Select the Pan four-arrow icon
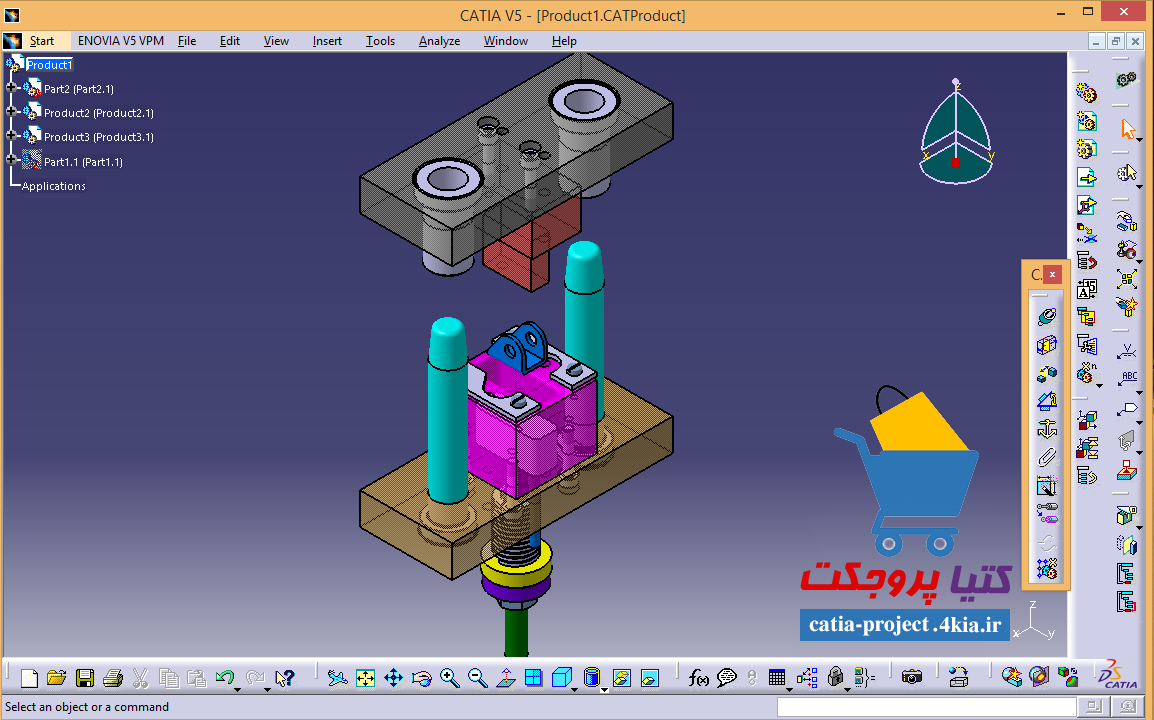The height and width of the screenshot is (720, 1154). tap(393, 678)
